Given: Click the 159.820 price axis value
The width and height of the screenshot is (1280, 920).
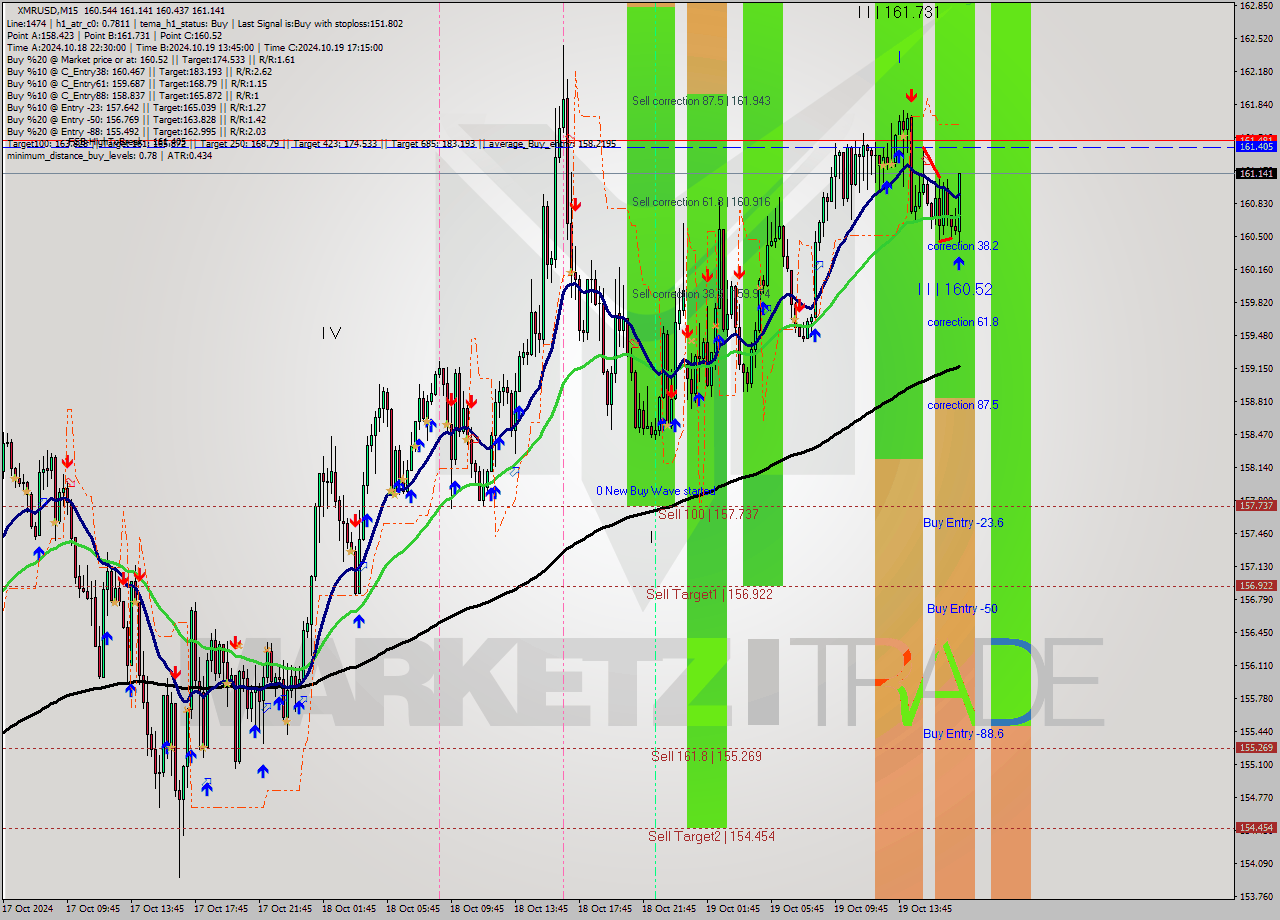Looking at the screenshot, I should point(1256,302).
